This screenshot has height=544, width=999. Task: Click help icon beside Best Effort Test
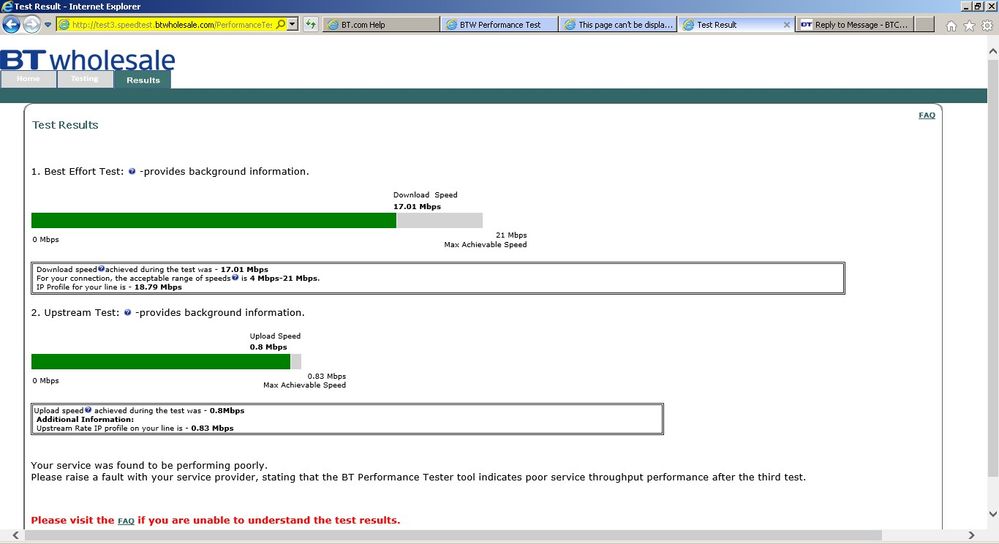click(x=132, y=171)
